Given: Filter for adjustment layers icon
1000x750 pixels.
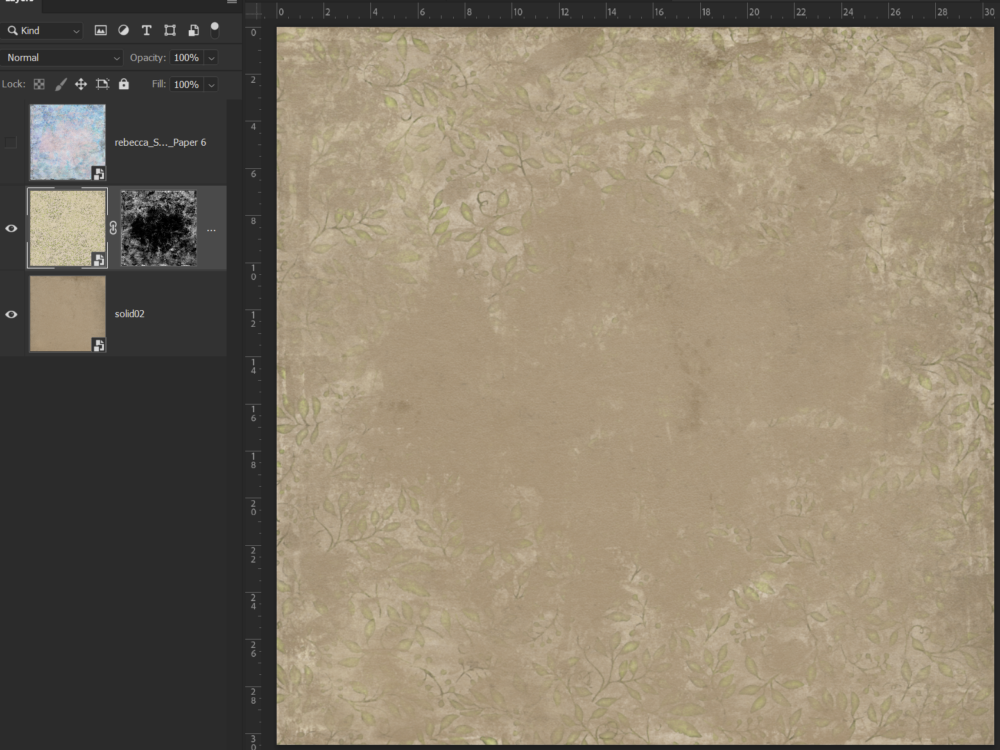Looking at the screenshot, I should click(x=124, y=30).
